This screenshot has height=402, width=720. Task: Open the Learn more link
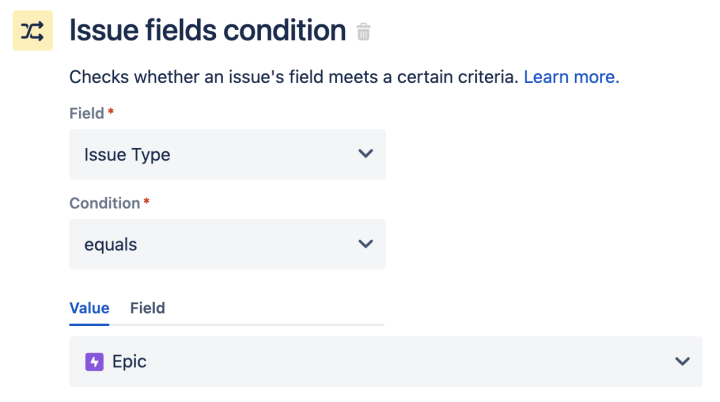(571, 77)
